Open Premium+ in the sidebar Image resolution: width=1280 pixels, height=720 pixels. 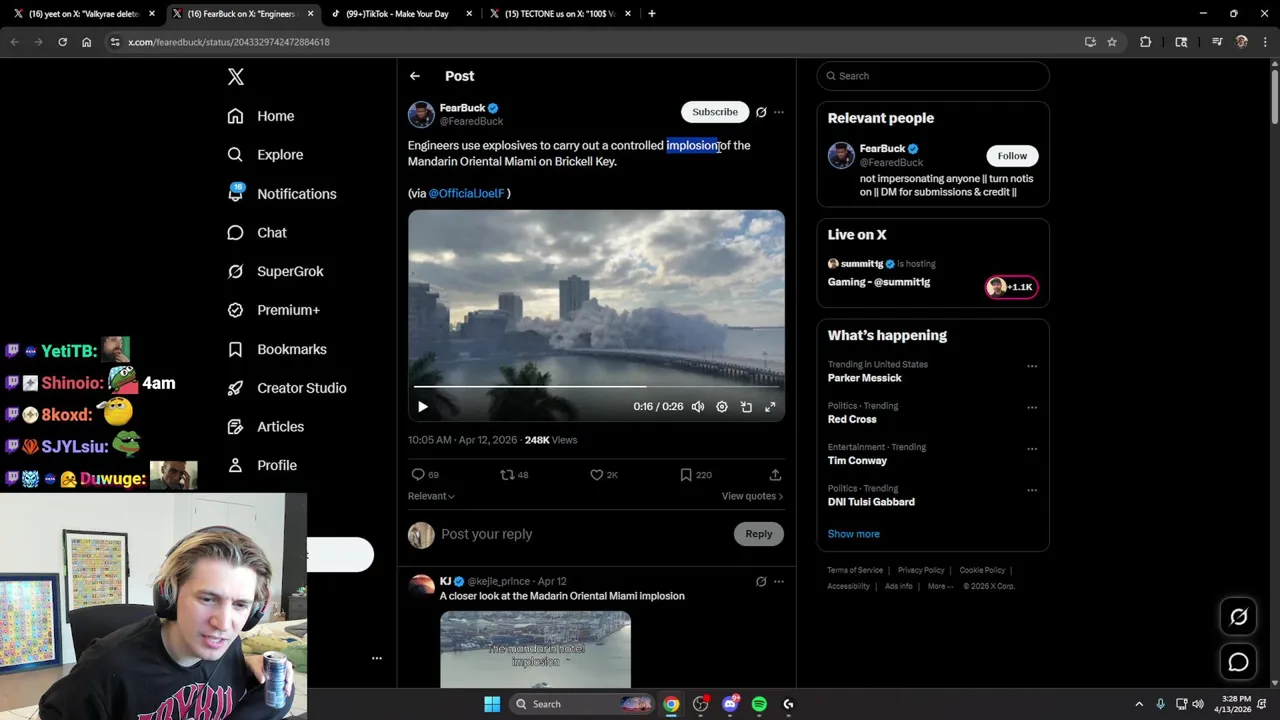click(x=273, y=310)
